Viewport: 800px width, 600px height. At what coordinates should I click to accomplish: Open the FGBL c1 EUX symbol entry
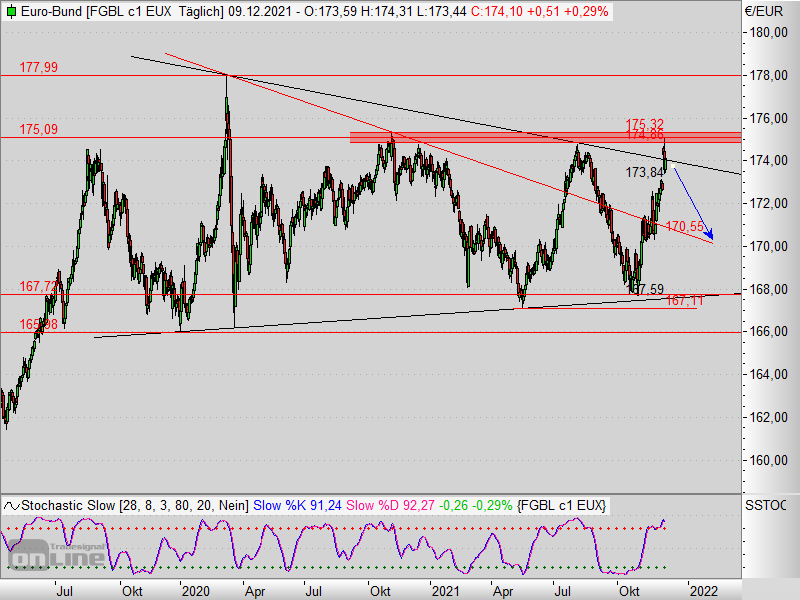pos(130,13)
